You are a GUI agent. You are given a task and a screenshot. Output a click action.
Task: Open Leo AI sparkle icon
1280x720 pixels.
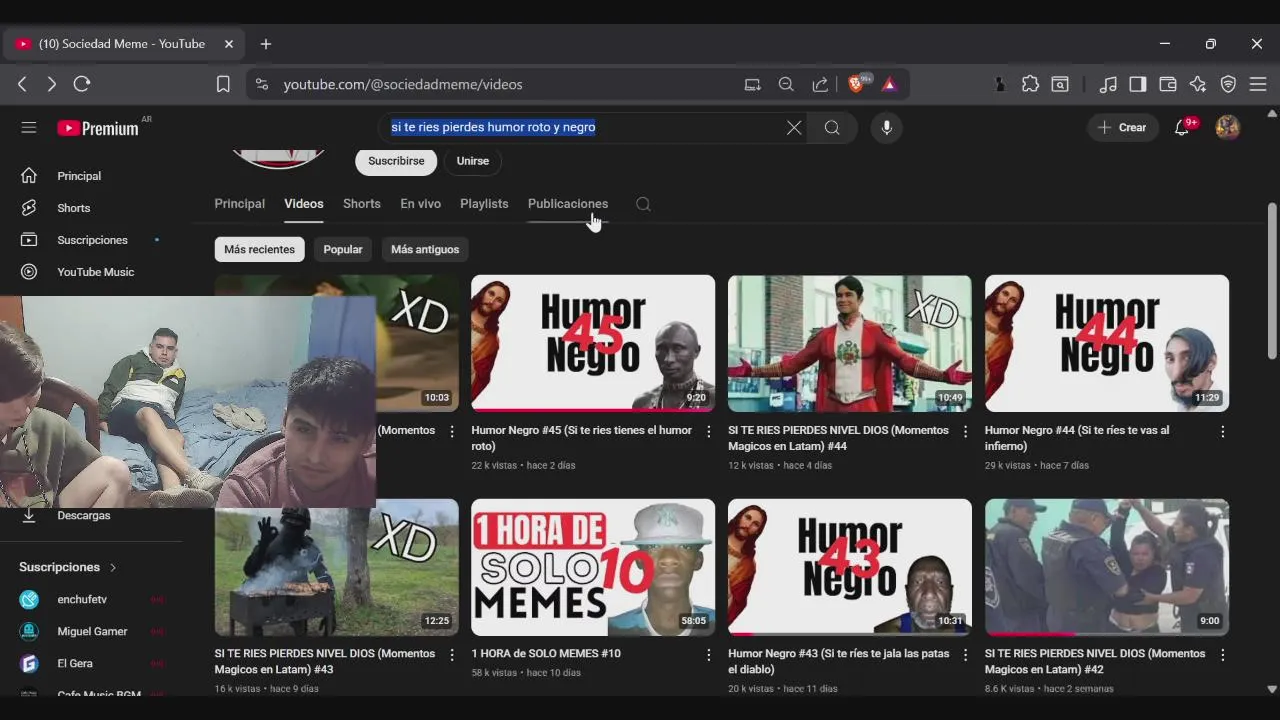click(1198, 84)
